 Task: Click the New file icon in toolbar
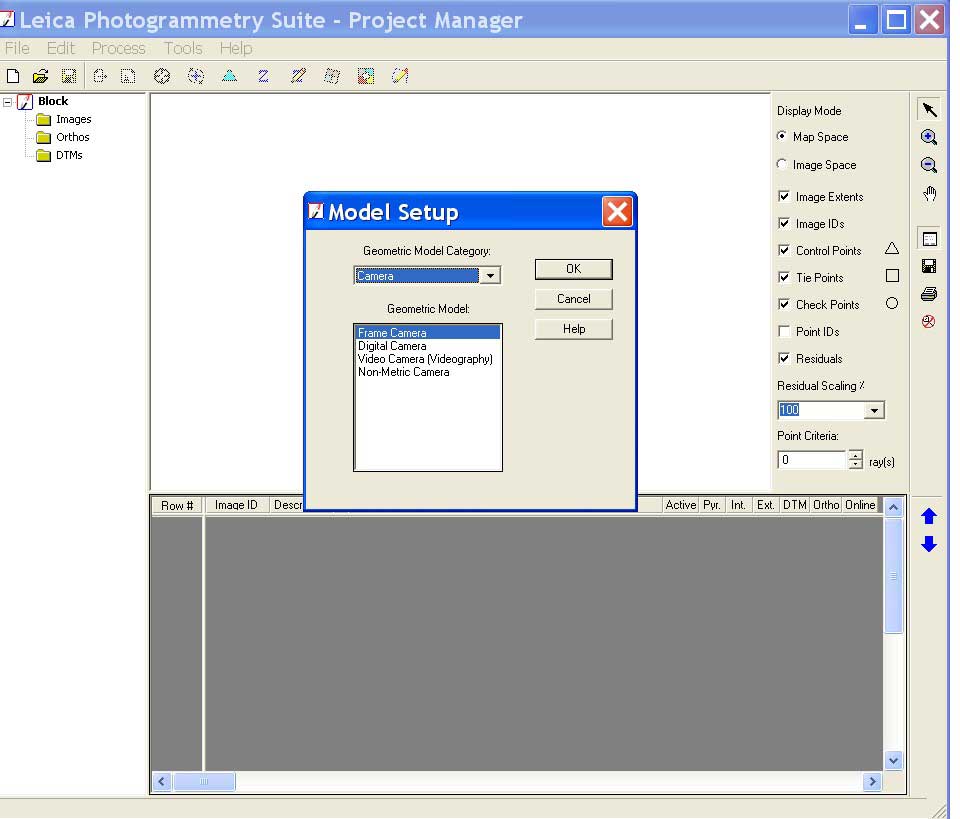[x=13, y=76]
